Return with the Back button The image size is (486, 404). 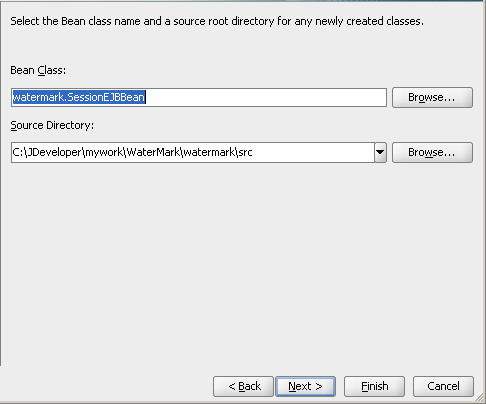point(243,387)
